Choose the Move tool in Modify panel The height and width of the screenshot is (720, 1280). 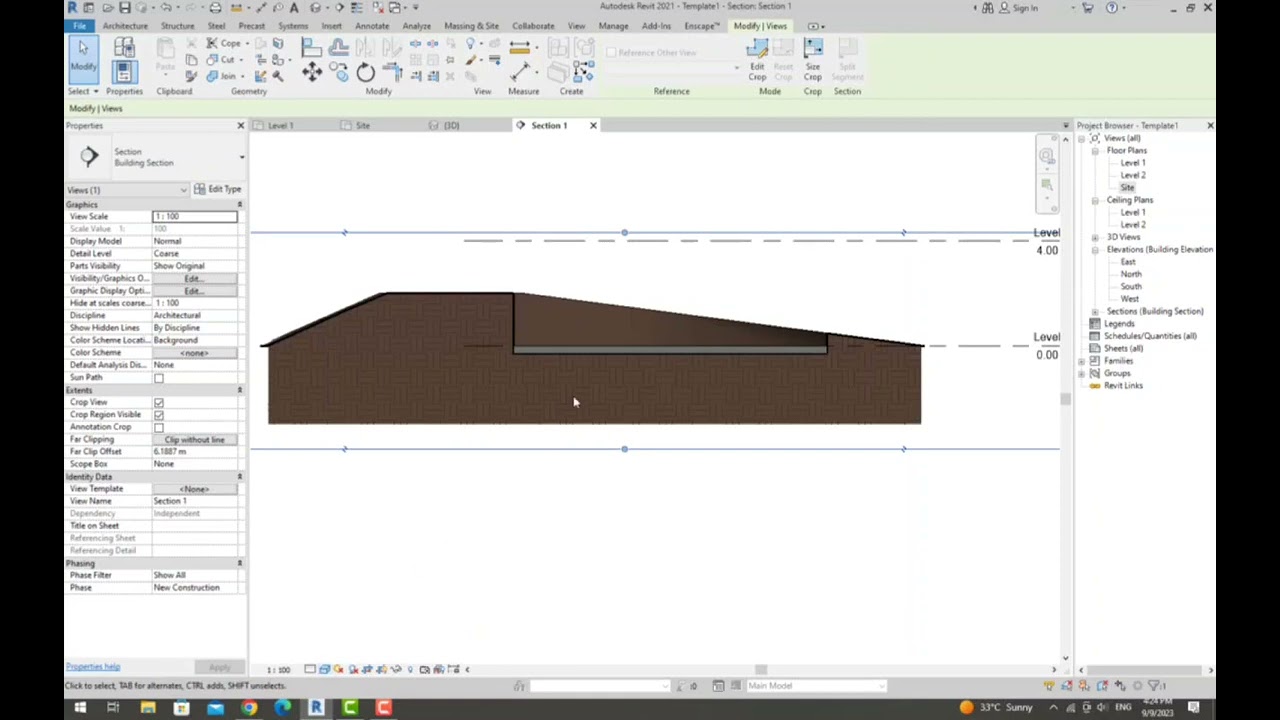312,72
